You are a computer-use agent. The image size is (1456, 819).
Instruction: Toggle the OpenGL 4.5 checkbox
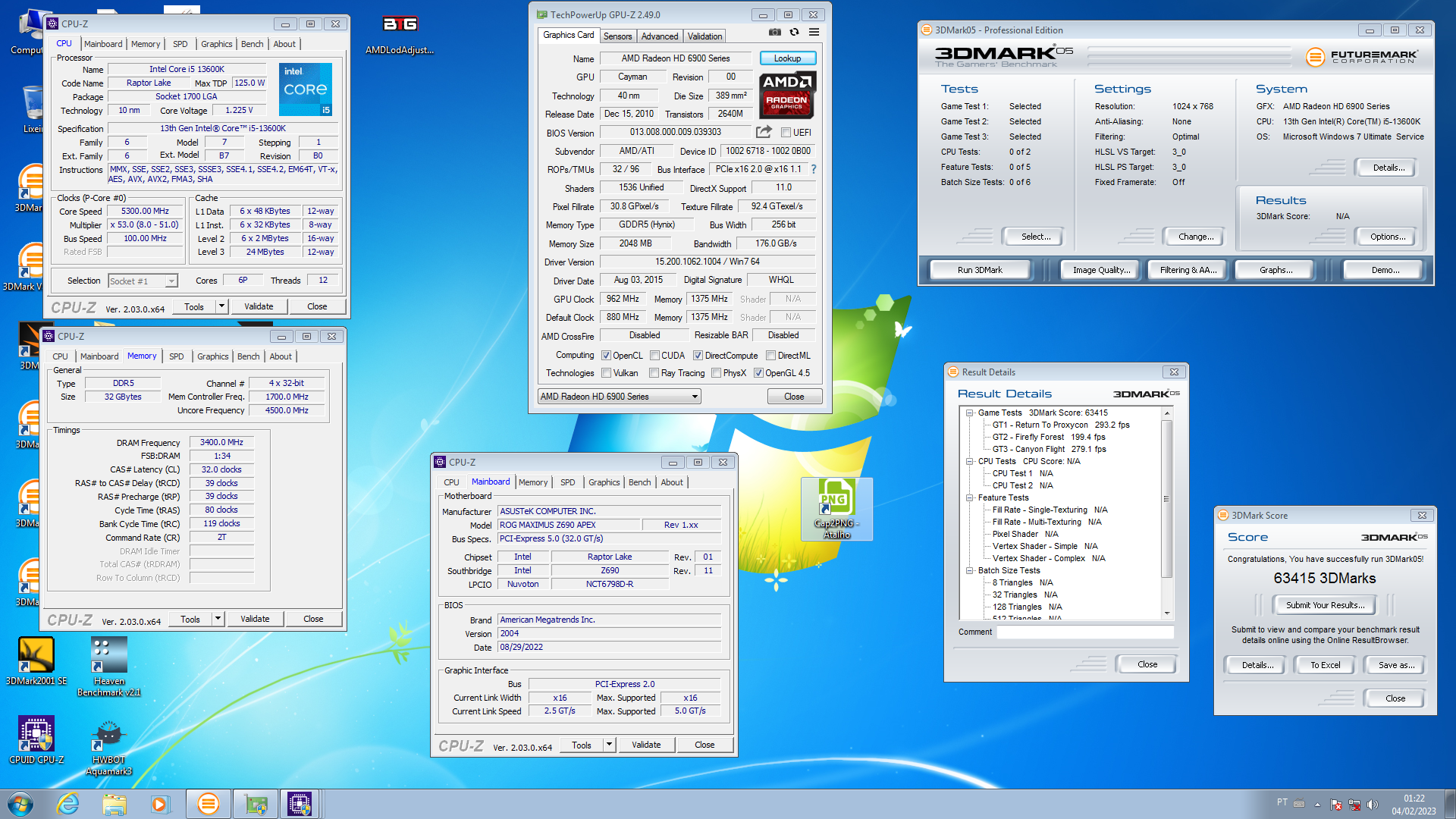point(758,373)
